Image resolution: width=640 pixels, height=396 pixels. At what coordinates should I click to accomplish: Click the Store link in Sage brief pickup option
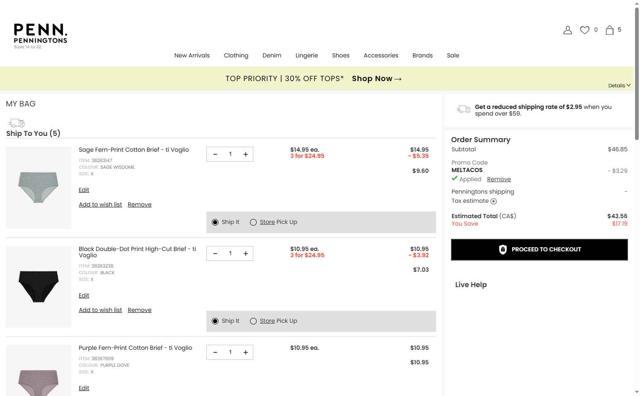(x=267, y=222)
